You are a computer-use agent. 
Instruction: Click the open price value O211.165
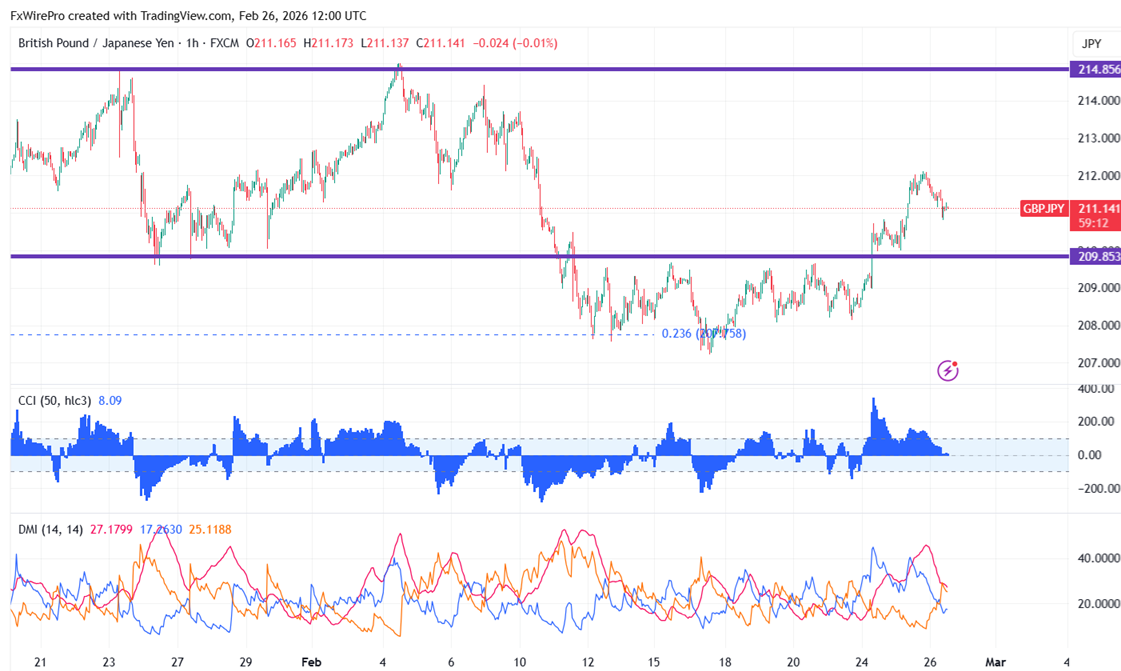(271, 43)
